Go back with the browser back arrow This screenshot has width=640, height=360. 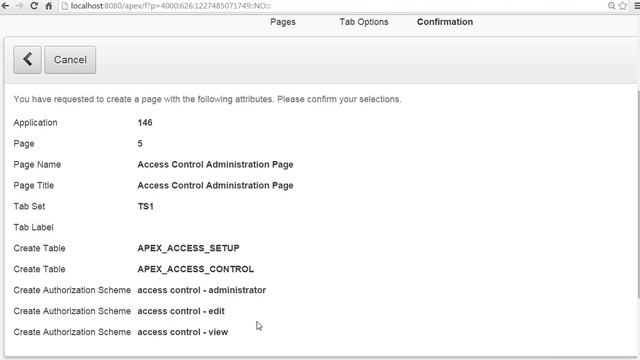coord(5,6)
